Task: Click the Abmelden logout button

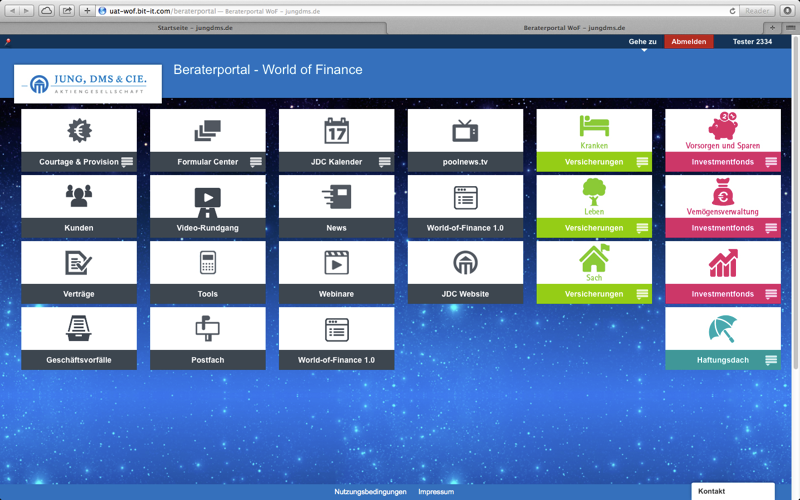Action: 689,42
